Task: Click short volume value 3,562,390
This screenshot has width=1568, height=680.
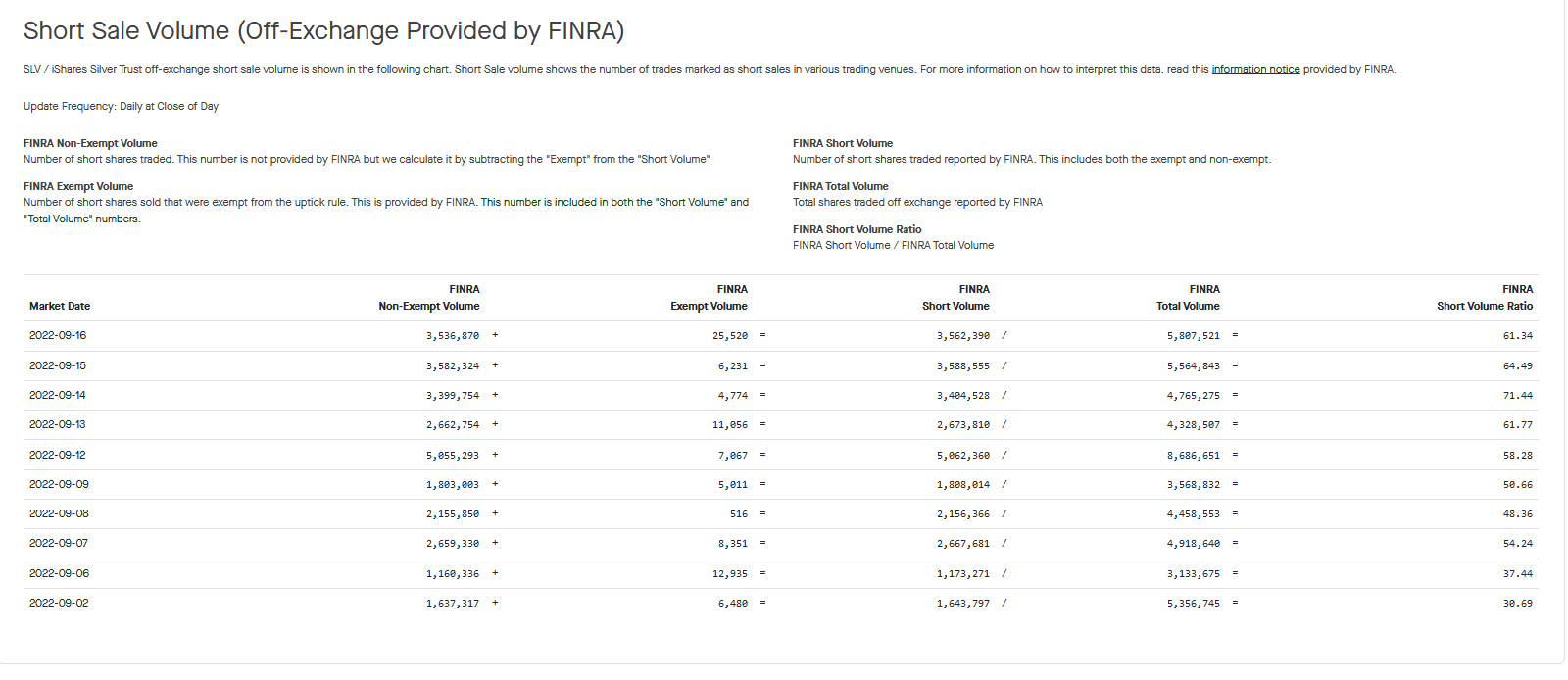Action: (963, 336)
